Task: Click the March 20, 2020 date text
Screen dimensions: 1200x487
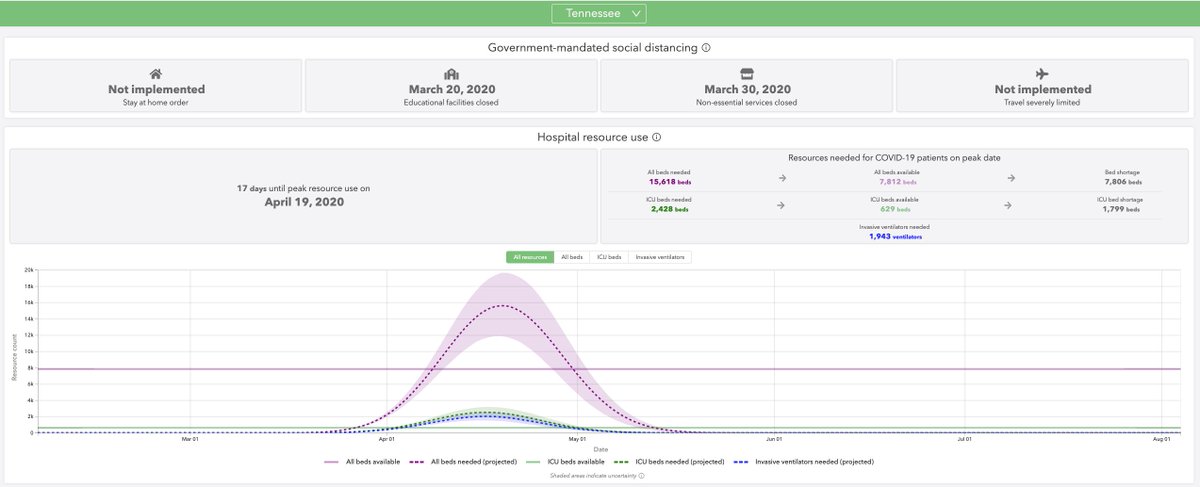Action: pos(452,89)
